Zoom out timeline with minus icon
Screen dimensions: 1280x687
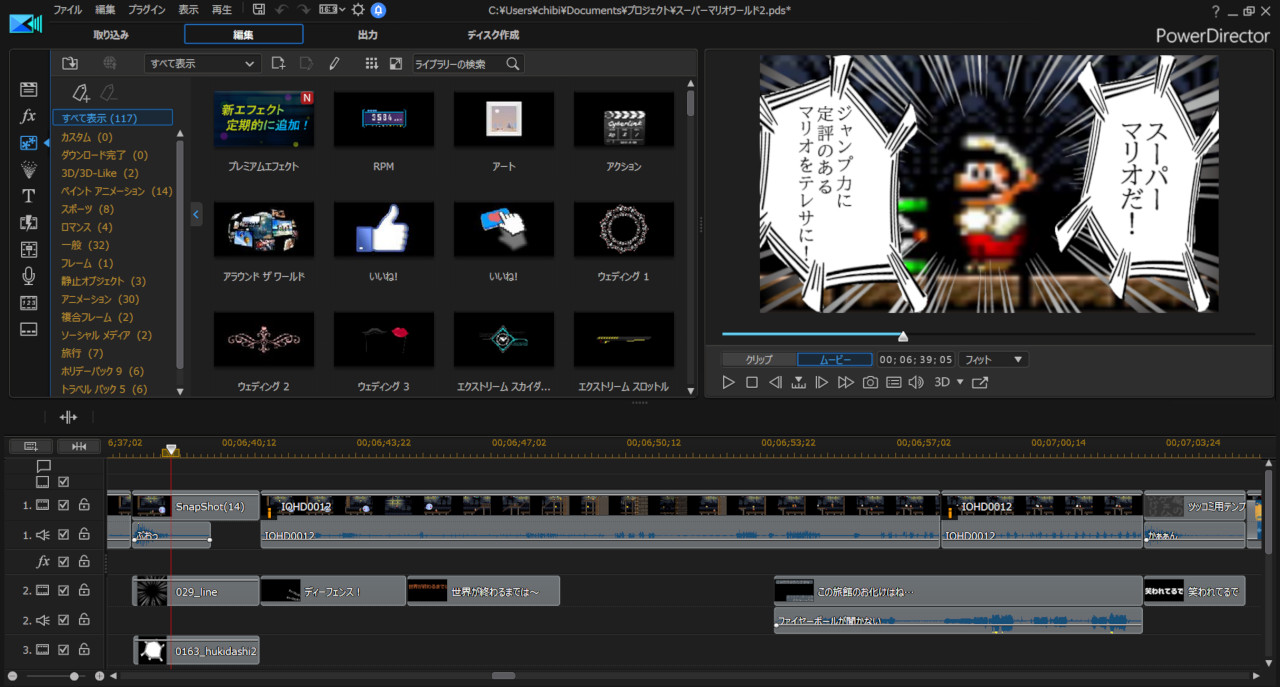point(12,676)
